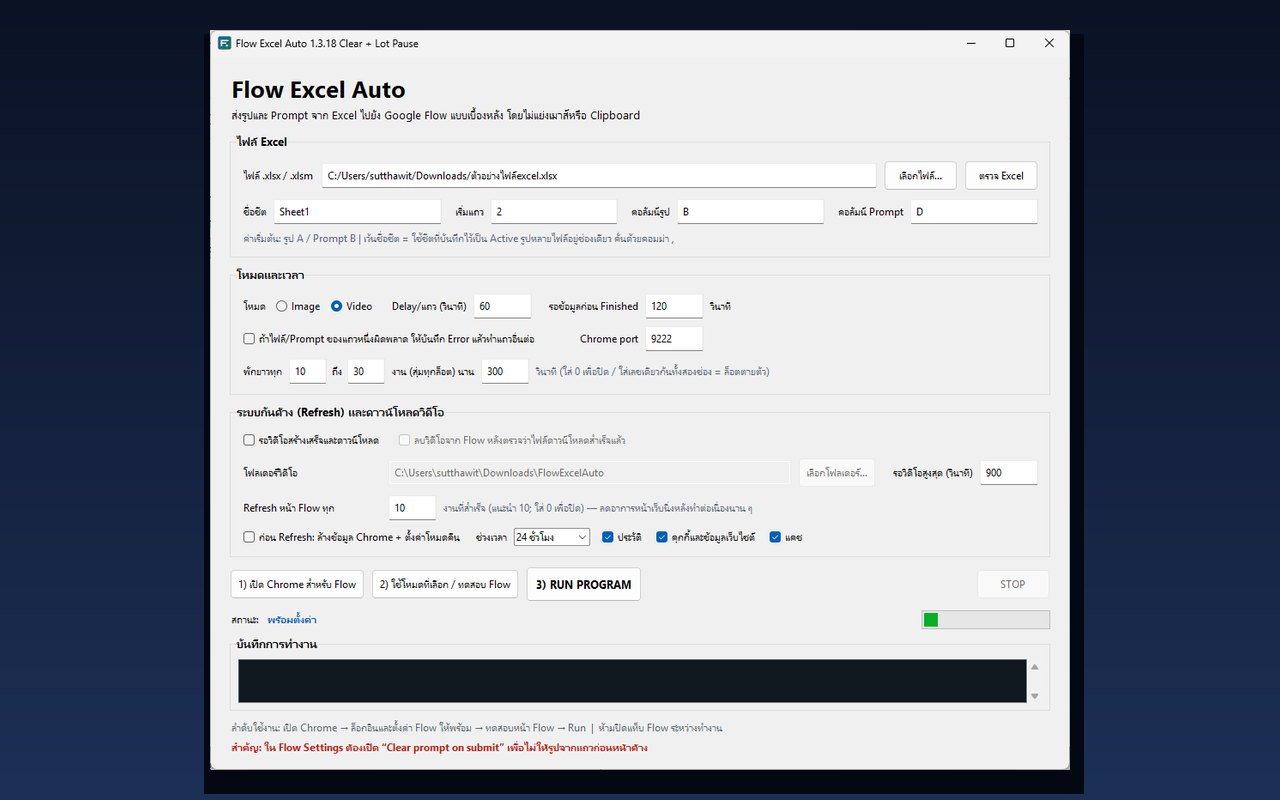Image resolution: width=1280 pixels, height=800 pixels.
Task: Enable the wait for video download checkbox
Action: coord(249,439)
